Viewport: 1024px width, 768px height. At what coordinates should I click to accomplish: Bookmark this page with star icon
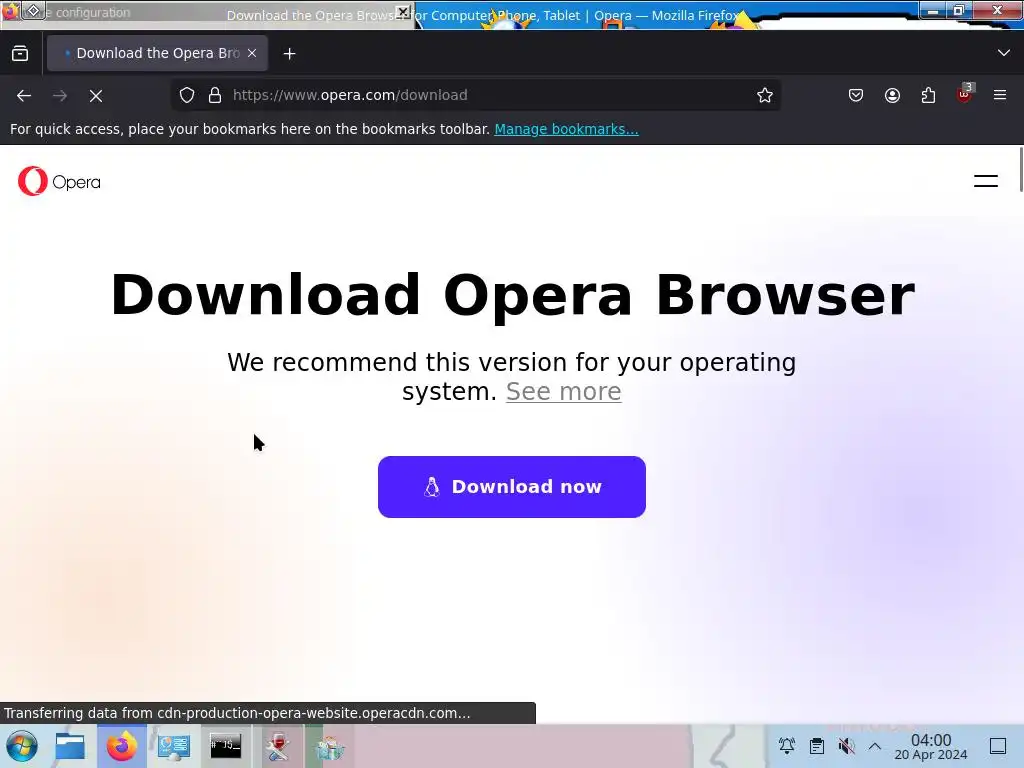coord(765,95)
